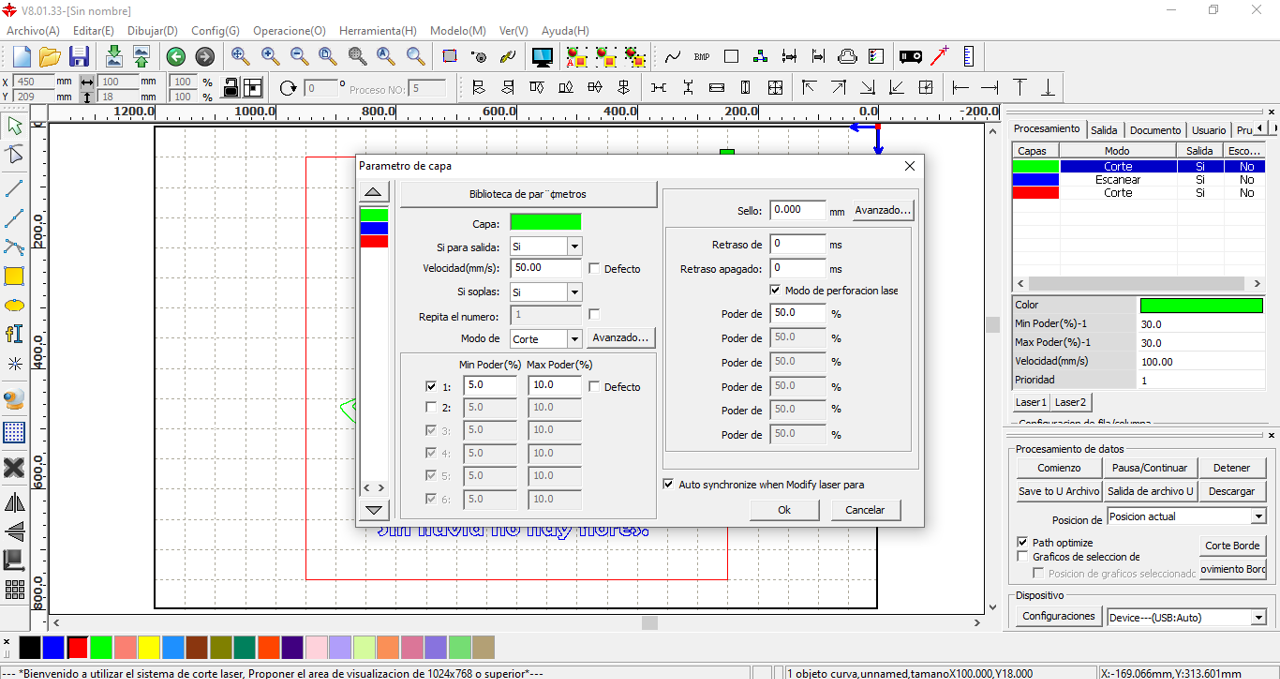
Task: Uncheck laser 1 power row checkbox
Action: coord(431,386)
